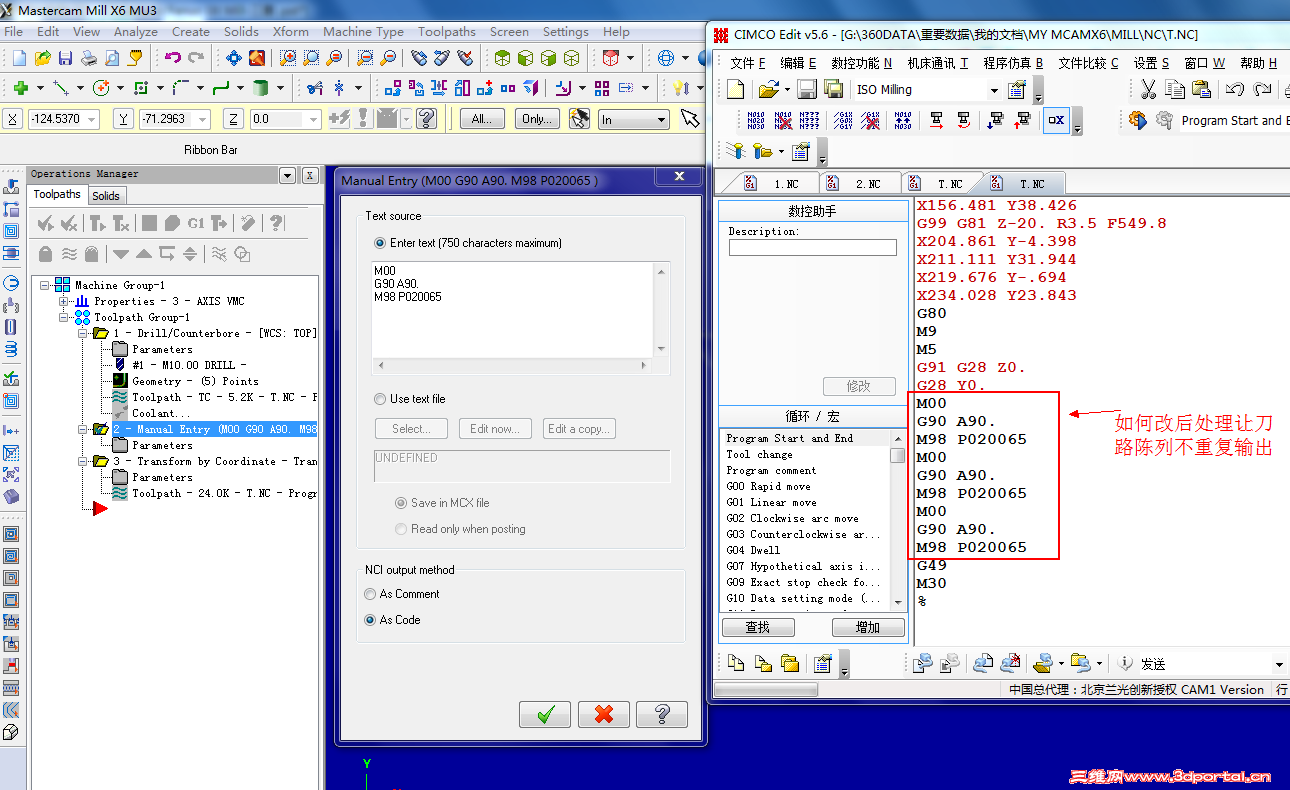Viewport: 1290px width, 790px height.
Task: Click the Mastercam New file icon
Action: pos(20,58)
